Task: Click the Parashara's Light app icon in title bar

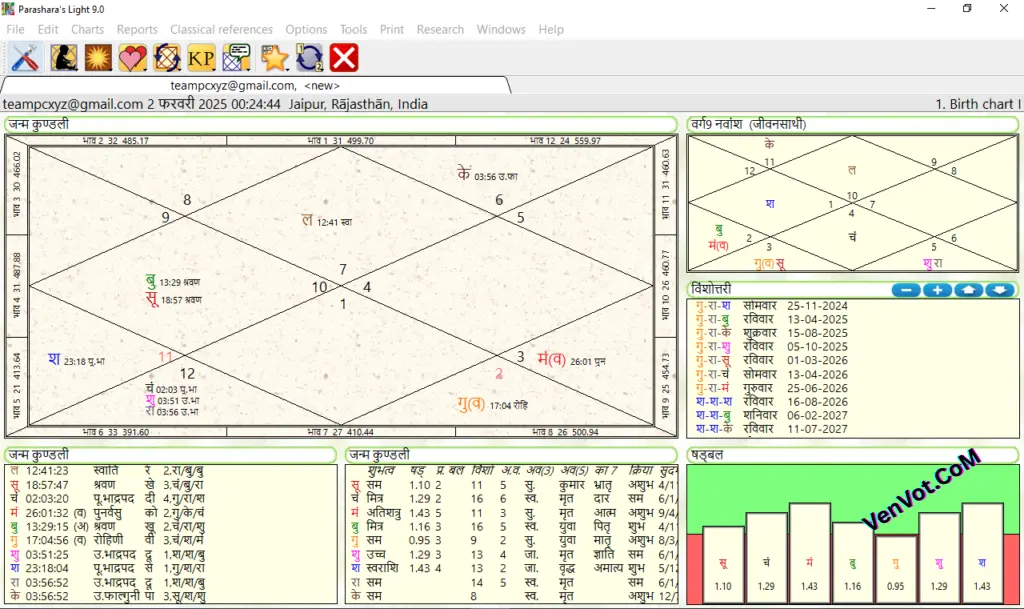Action: pos(8,9)
